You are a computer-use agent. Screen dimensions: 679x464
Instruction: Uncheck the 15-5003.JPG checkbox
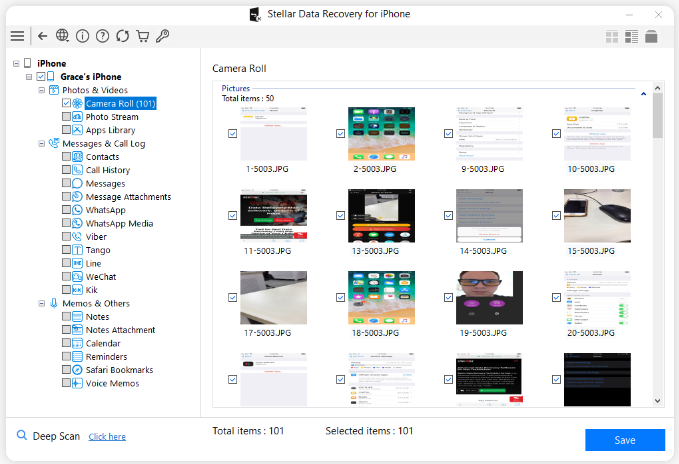tap(556, 216)
